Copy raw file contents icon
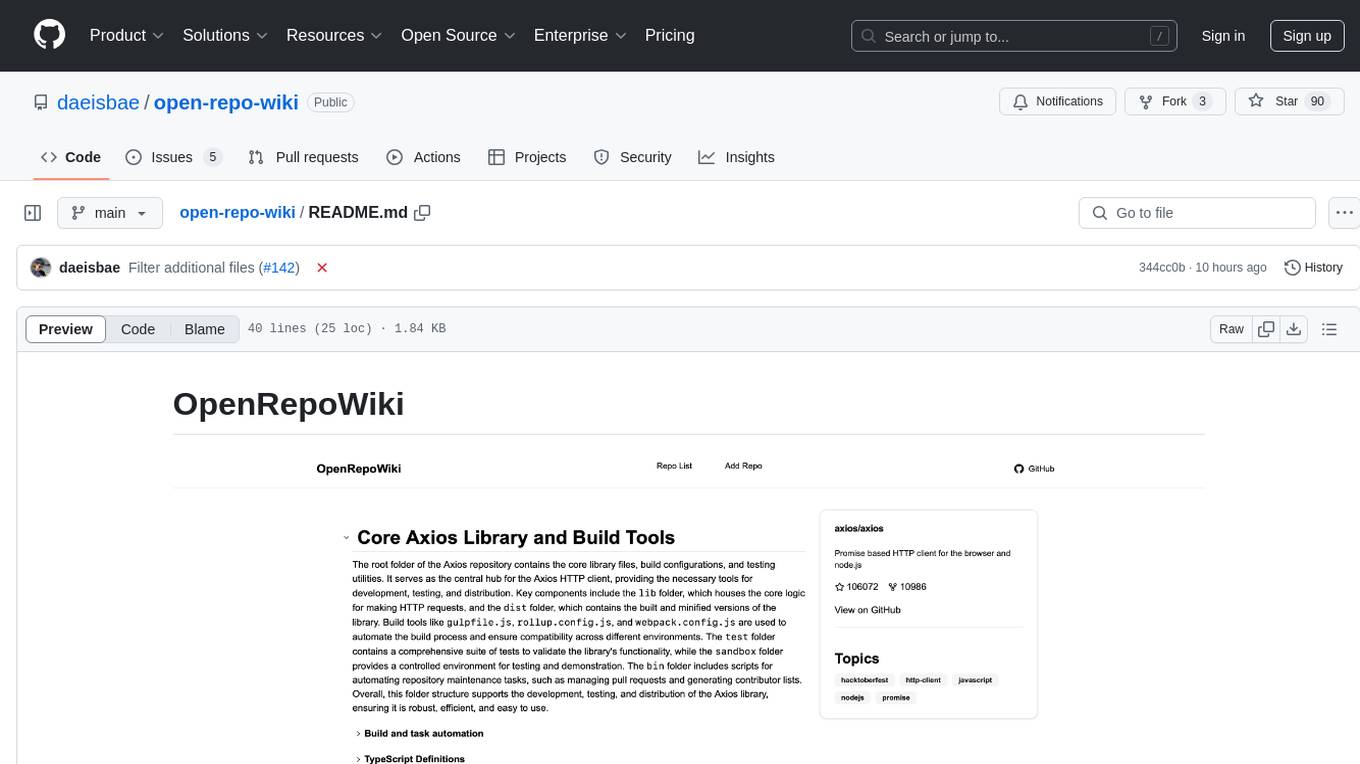Viewport: 1360px width, 764px height. click(x=1266, y=329)
